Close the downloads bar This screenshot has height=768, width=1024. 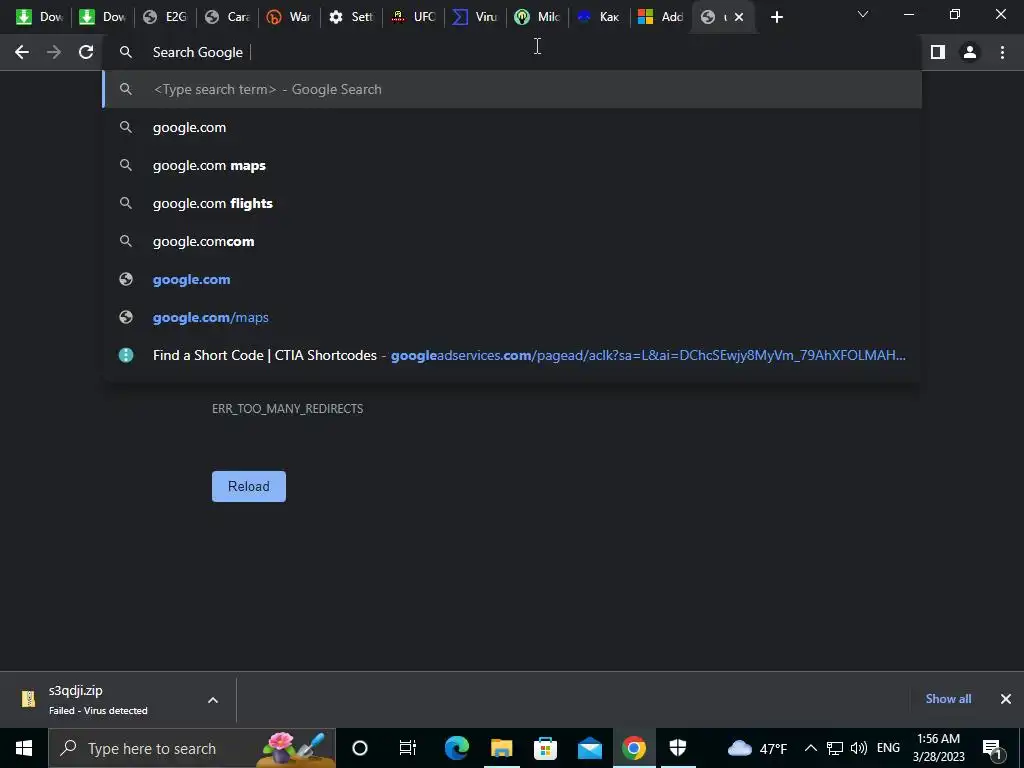click(x=1006, y=699)
